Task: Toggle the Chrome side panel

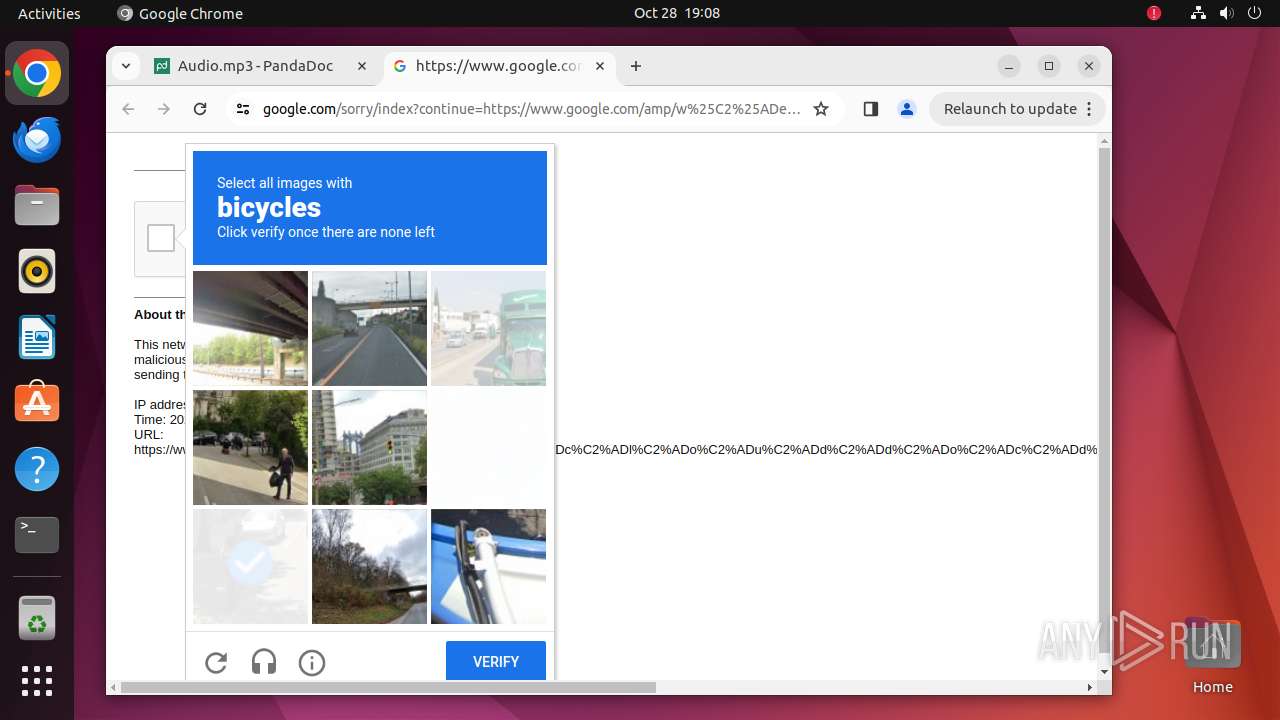Action: point(870,109)
